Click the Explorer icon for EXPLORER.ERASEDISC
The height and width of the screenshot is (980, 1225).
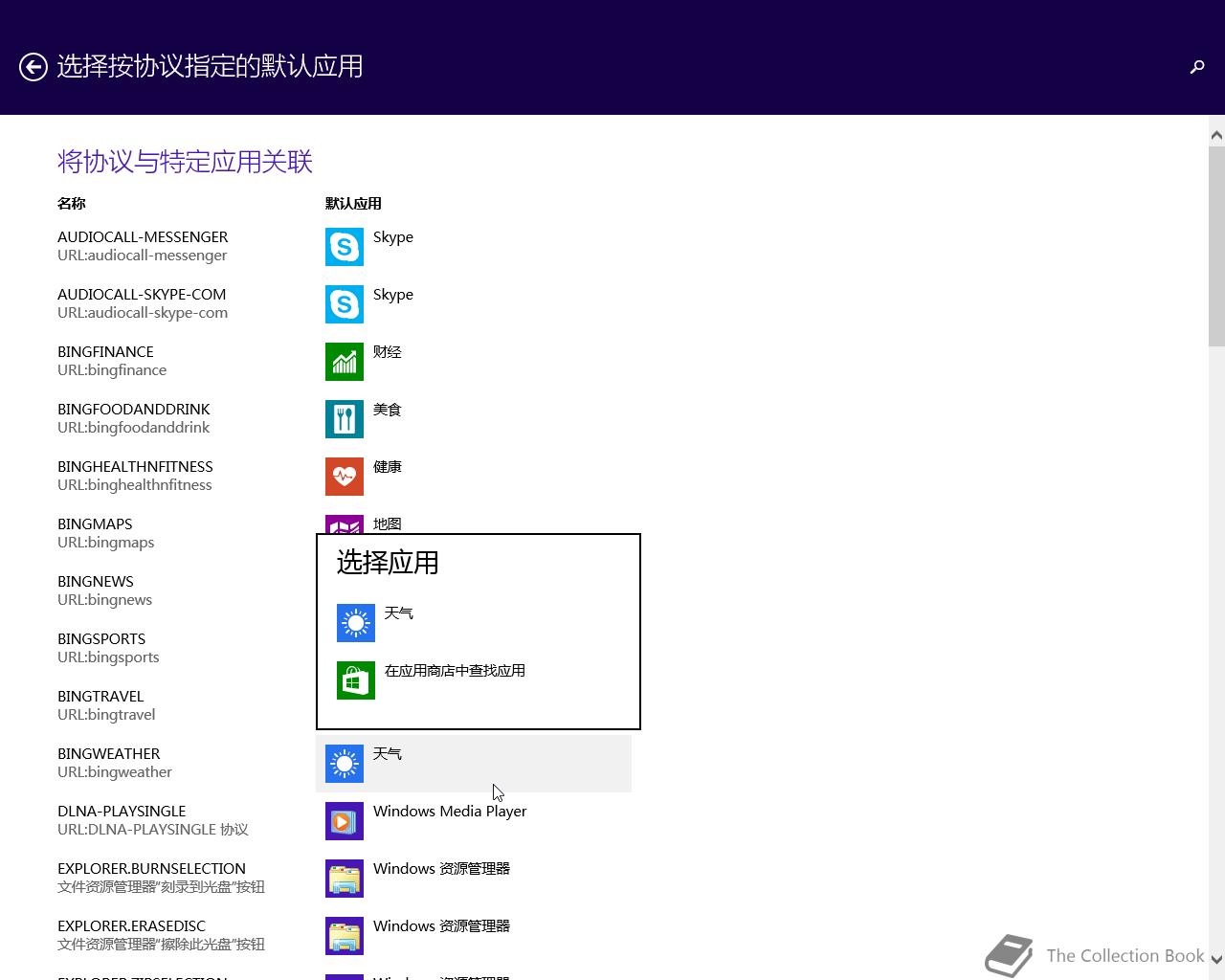(x=345, y=936)
